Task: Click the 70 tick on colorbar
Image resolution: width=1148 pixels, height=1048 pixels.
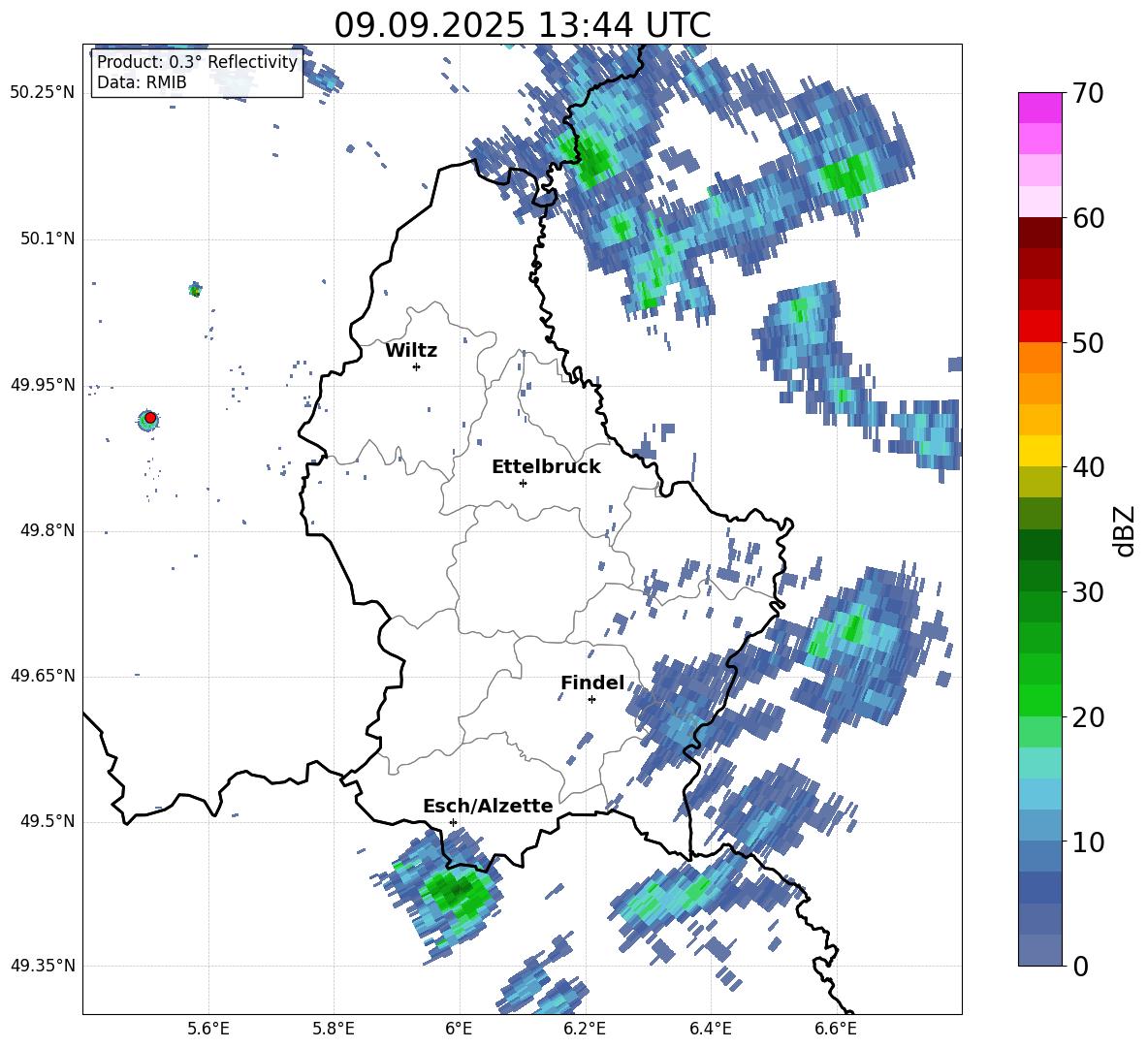Action: [1088, 93]
